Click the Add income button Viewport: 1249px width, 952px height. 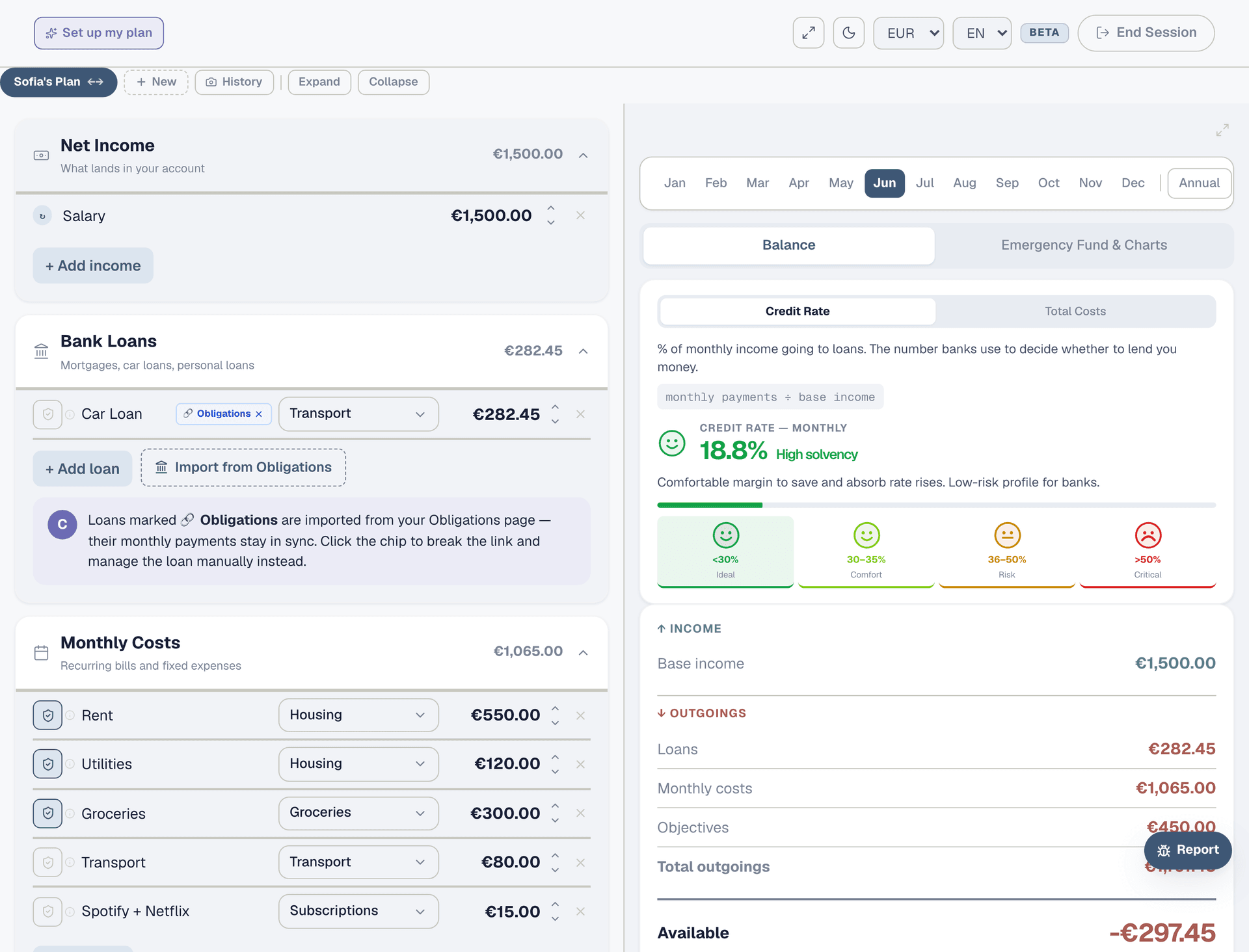(x=93, y=265)
